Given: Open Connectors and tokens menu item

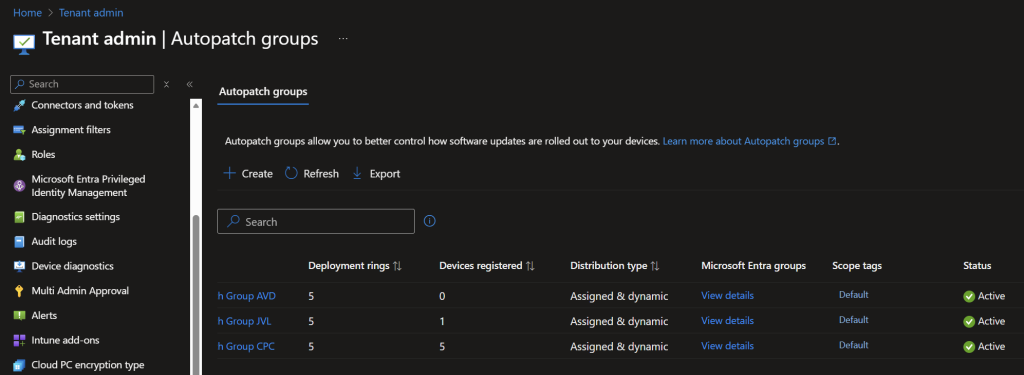Looking at the screenshot, I should (x=82, y=105).
